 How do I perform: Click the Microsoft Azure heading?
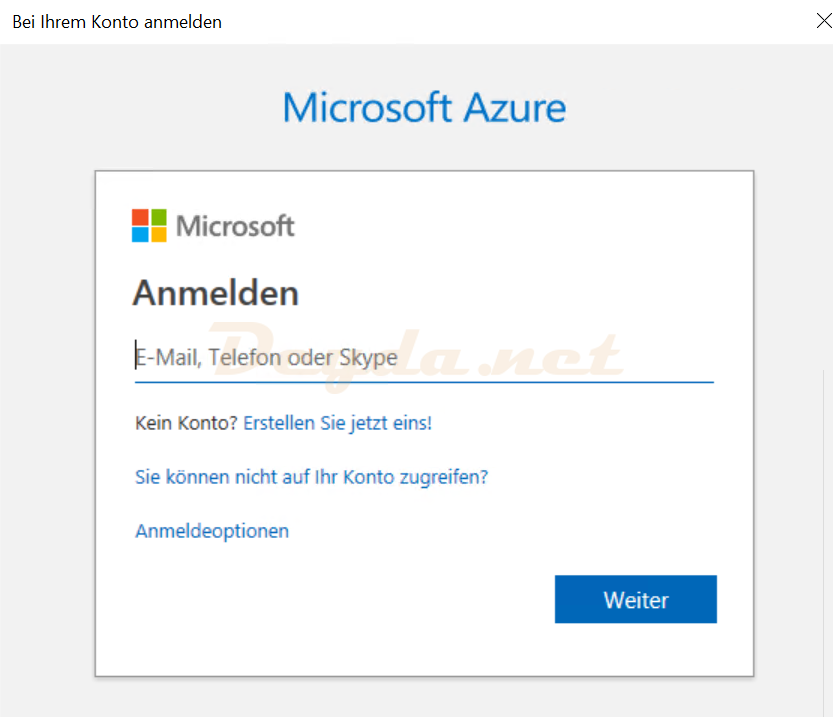pos(424,108)
